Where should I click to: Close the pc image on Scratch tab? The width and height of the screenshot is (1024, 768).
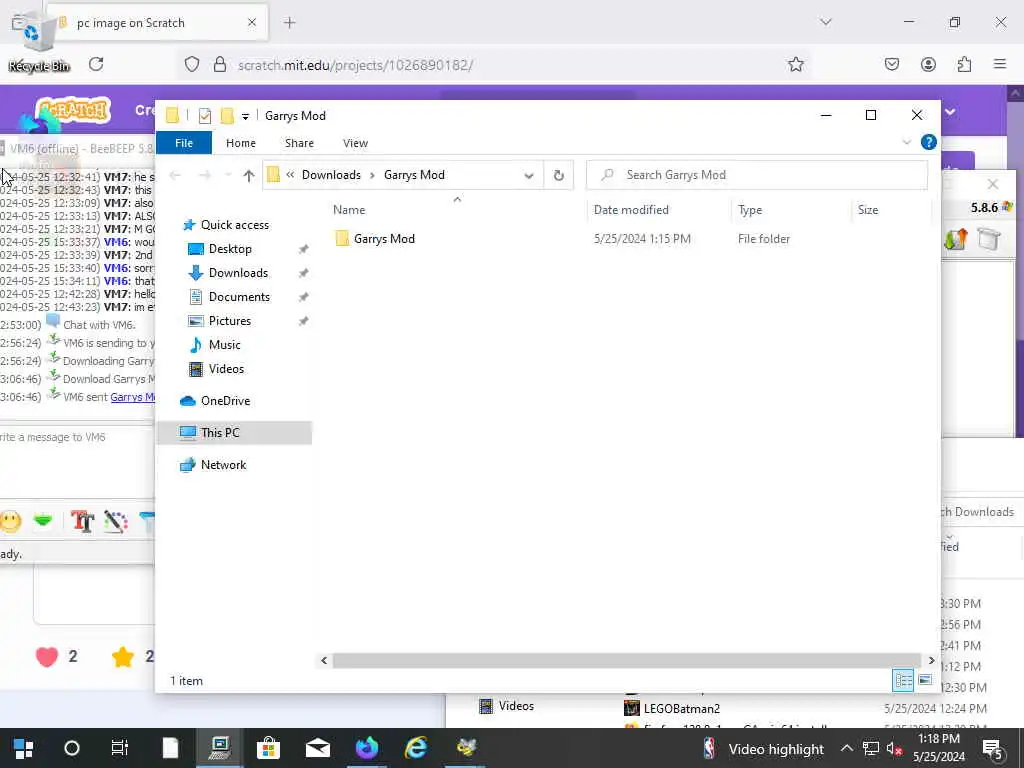(x=251, y=23)
